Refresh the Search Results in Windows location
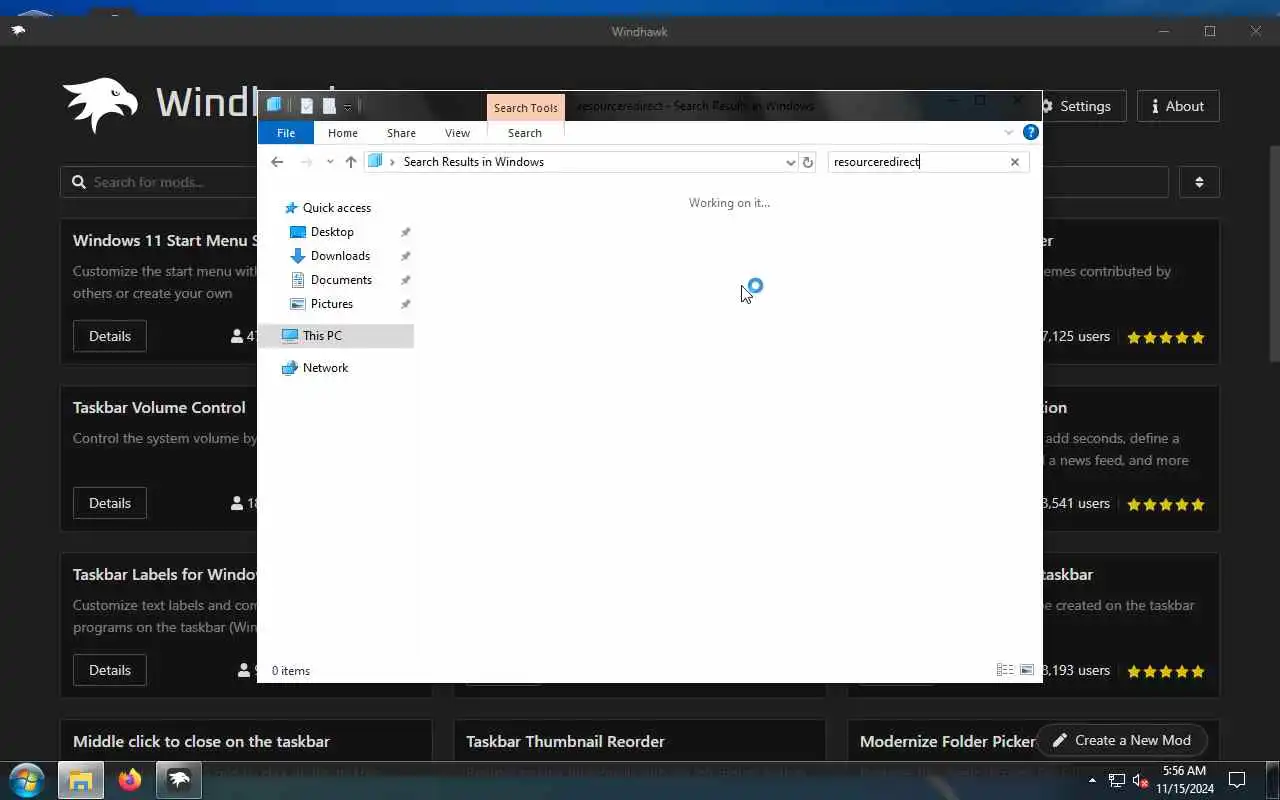 tap(808, 162)
